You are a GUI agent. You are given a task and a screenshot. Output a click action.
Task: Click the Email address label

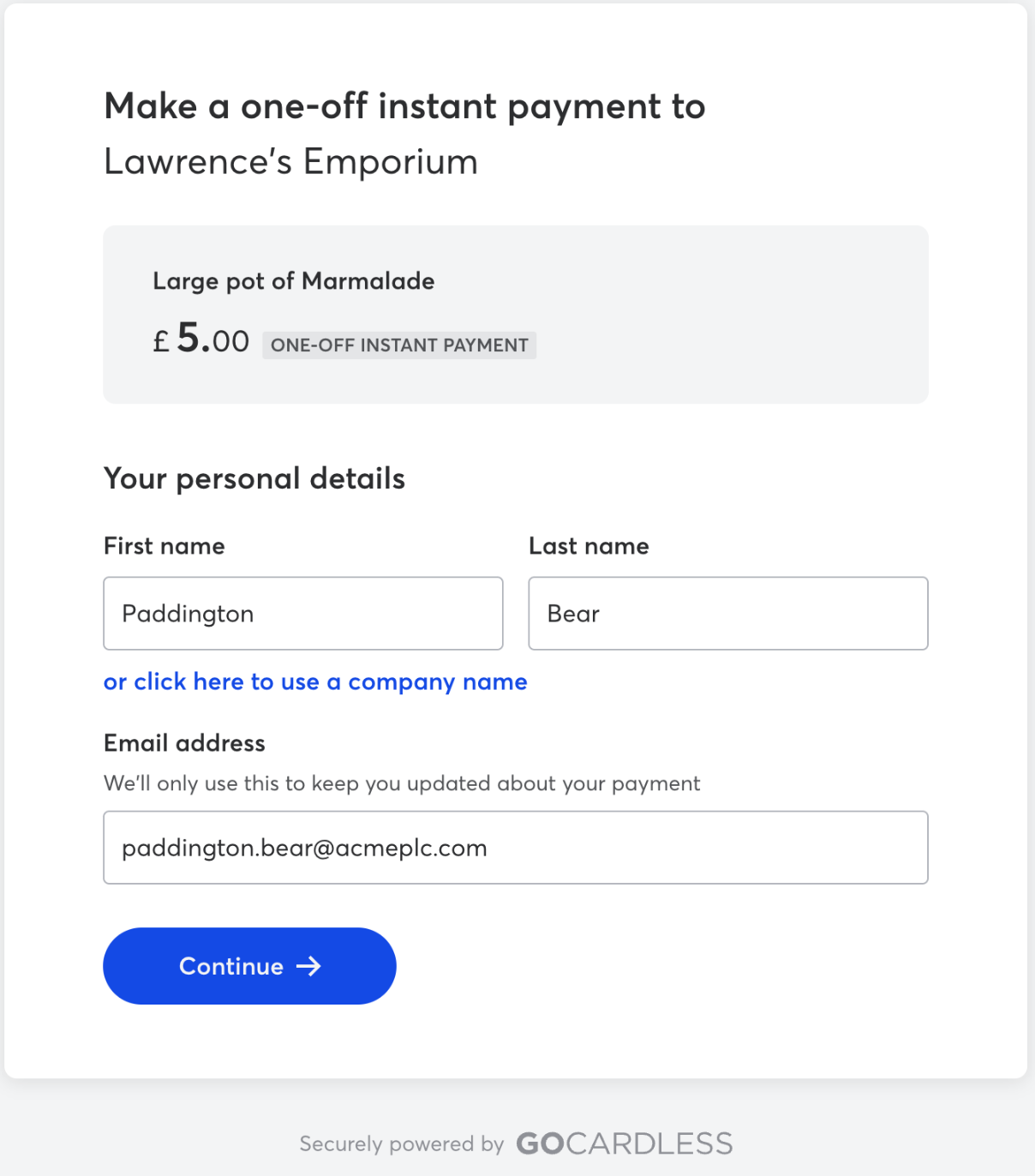point(184,743)
